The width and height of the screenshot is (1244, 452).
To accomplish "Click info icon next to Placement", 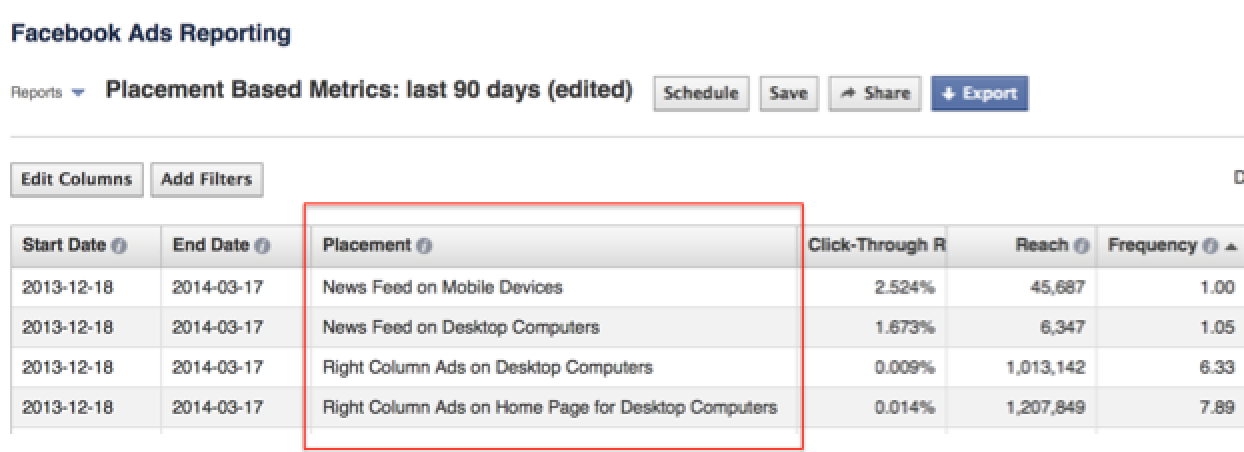I will coord(424,246).
